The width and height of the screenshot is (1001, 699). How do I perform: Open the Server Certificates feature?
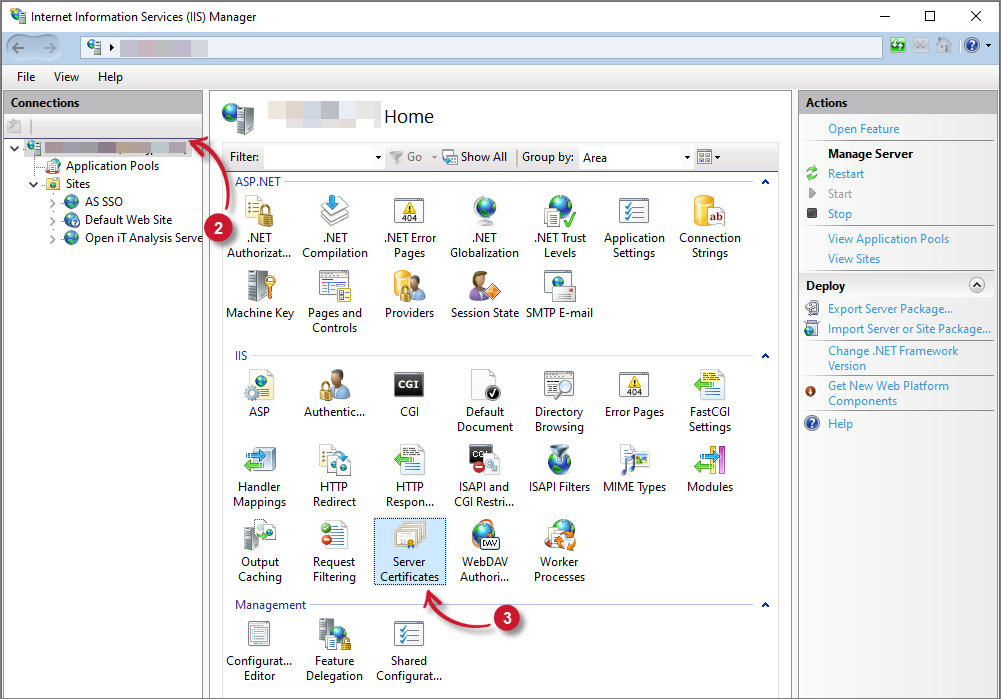click(409, 550)
